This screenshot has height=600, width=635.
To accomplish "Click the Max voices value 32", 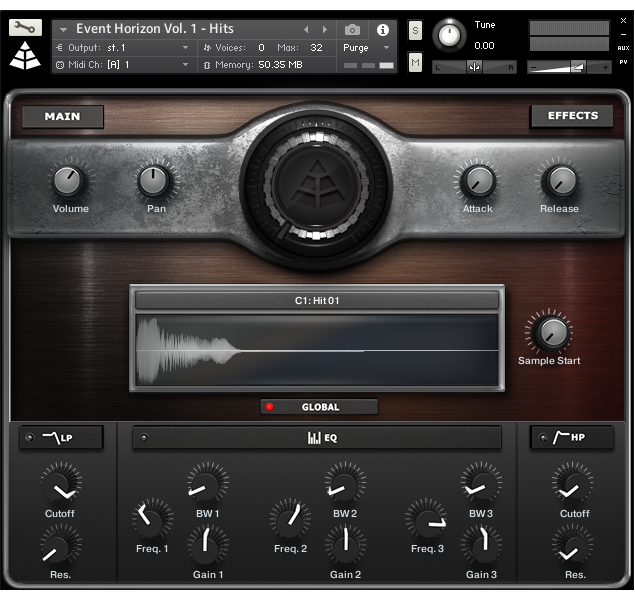I will tap(316, 48).
